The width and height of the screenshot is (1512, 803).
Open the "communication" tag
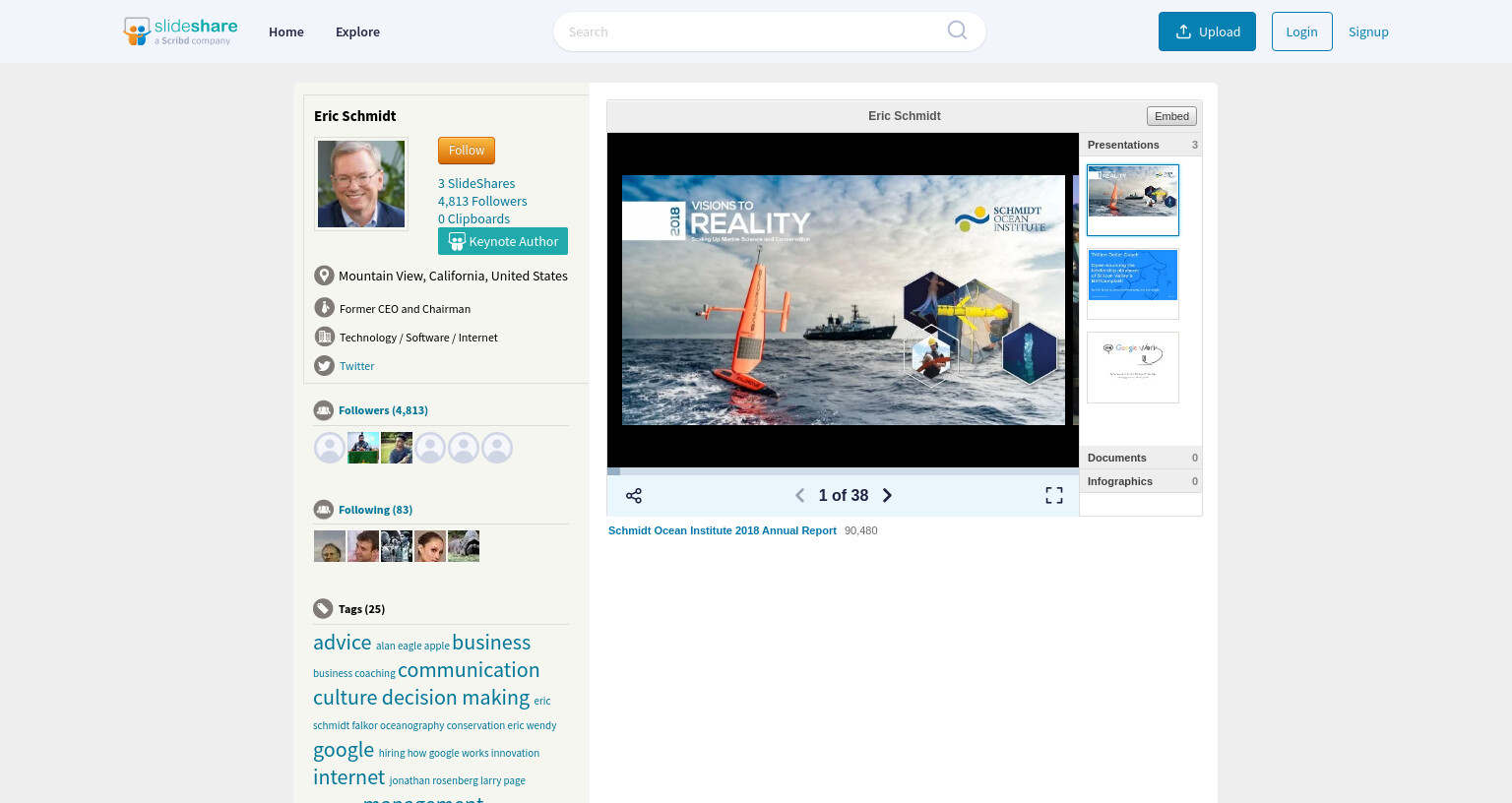click(x=469, y=670)
